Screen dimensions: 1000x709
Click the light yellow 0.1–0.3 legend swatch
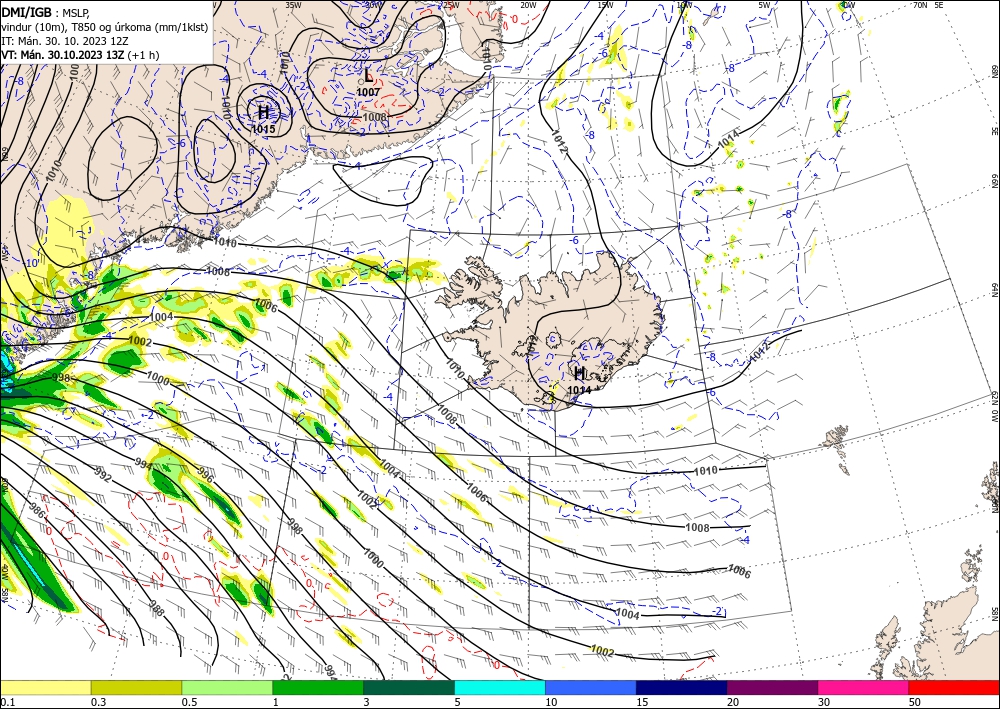pyautogui.click(x=45, y=687)
